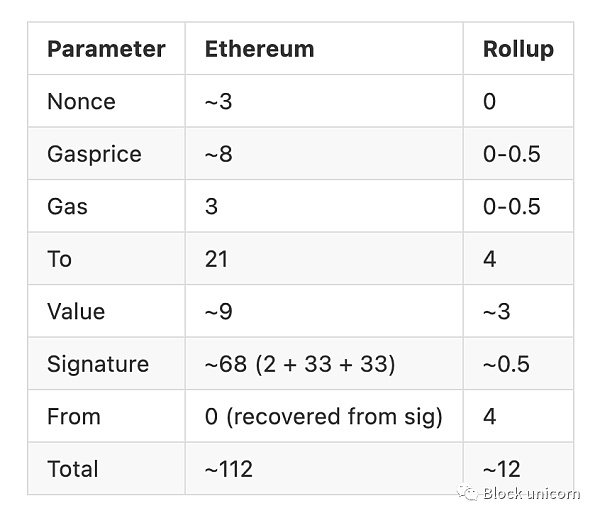Click the WeChat logo icon in watermark
The height and width of the screenshot is (518, 600).
[468, 492]
